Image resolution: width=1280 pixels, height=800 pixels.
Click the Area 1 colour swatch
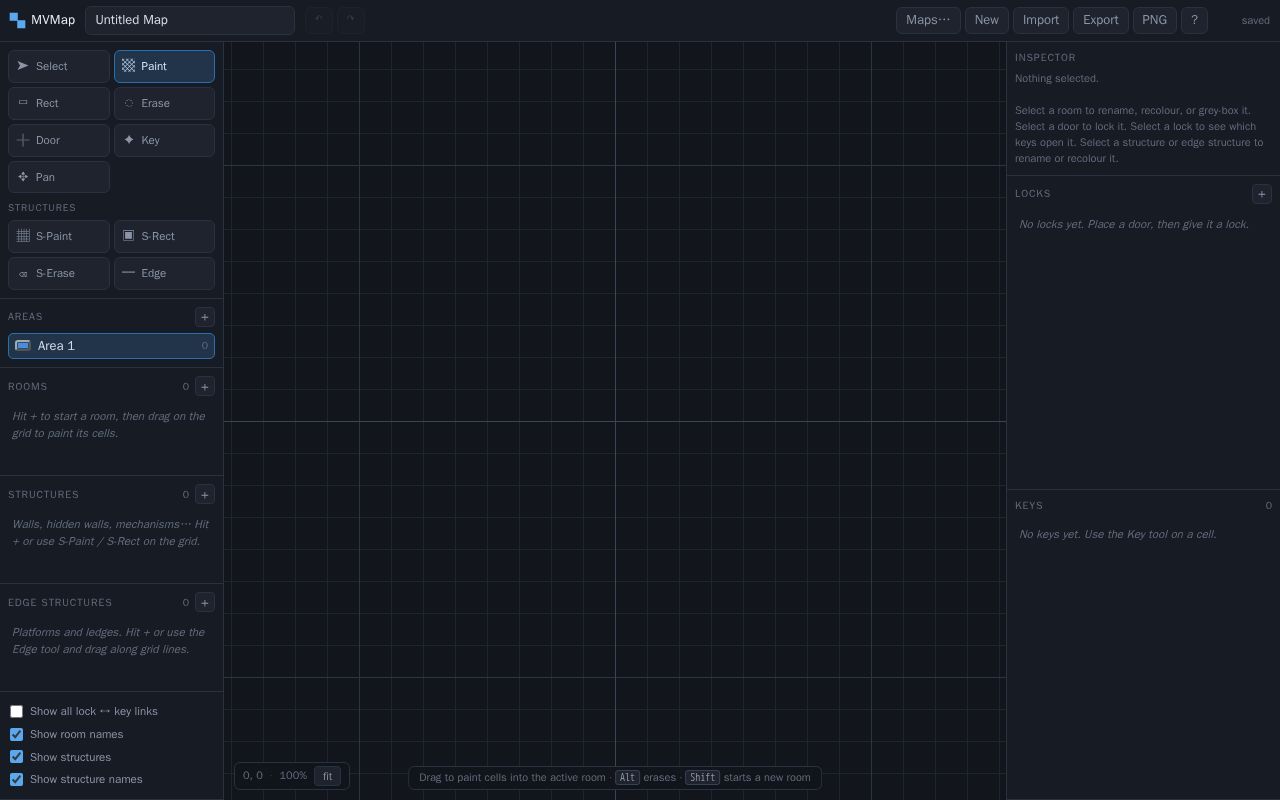pyautogui.click(x=23, y=346)
